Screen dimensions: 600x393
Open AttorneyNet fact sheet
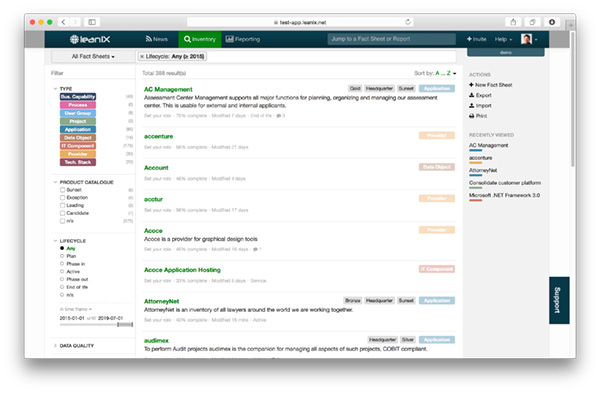click(x=161, y=302)
